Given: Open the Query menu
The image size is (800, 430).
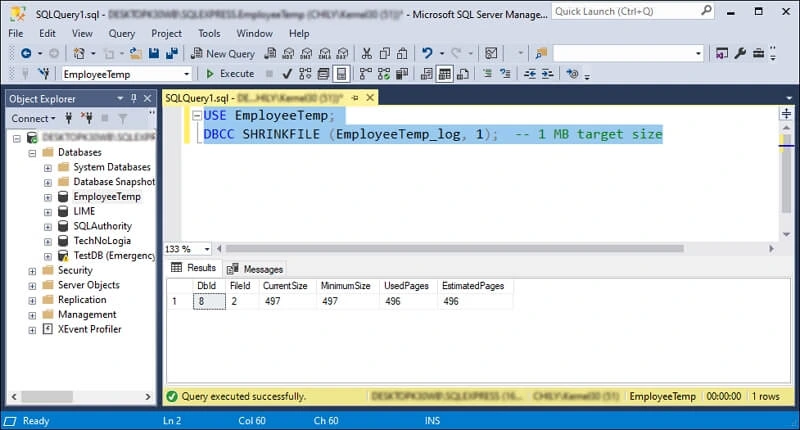Looking at the screenshot, I should 121,33.
